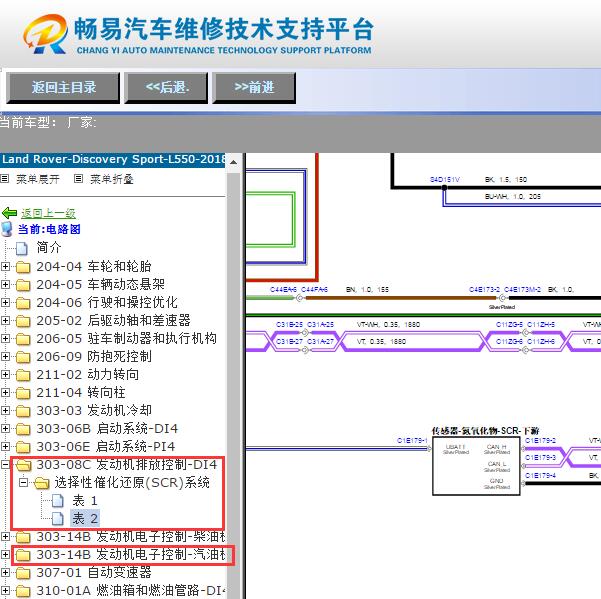This screenshot has height=599, width=601.
Task: Expand the 303-03 发动机冷却 node
Action: (x=5, y=410)
